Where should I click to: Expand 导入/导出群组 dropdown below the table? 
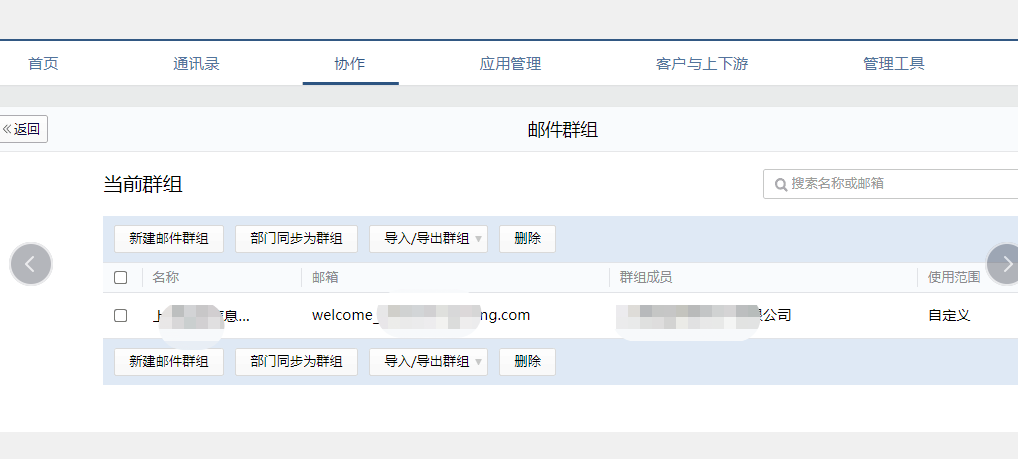click(428, 362)
